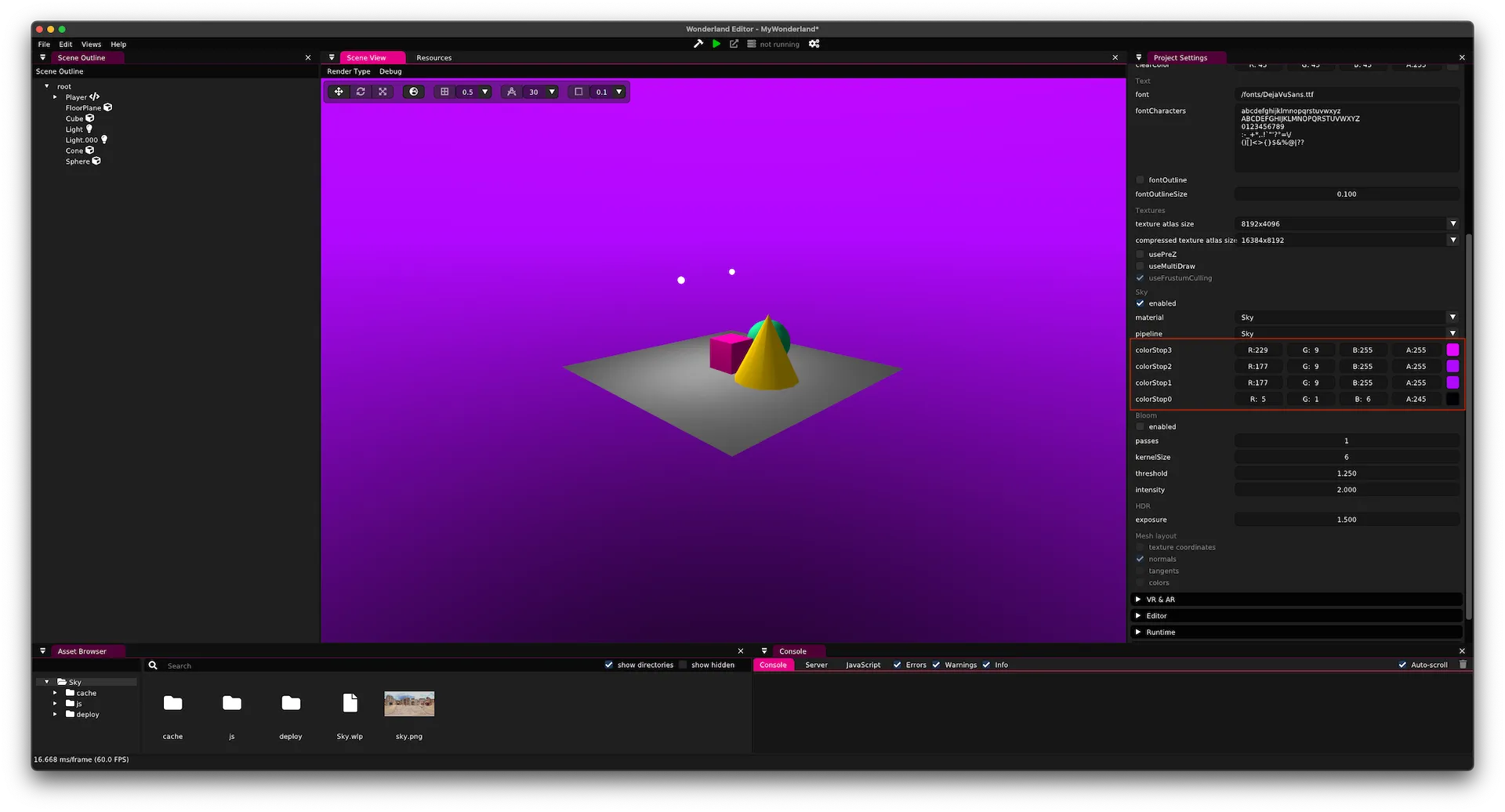This screenshot has width=1505, height=812.
Task: Select the scale gizmo tool
Action: point(383,92)
